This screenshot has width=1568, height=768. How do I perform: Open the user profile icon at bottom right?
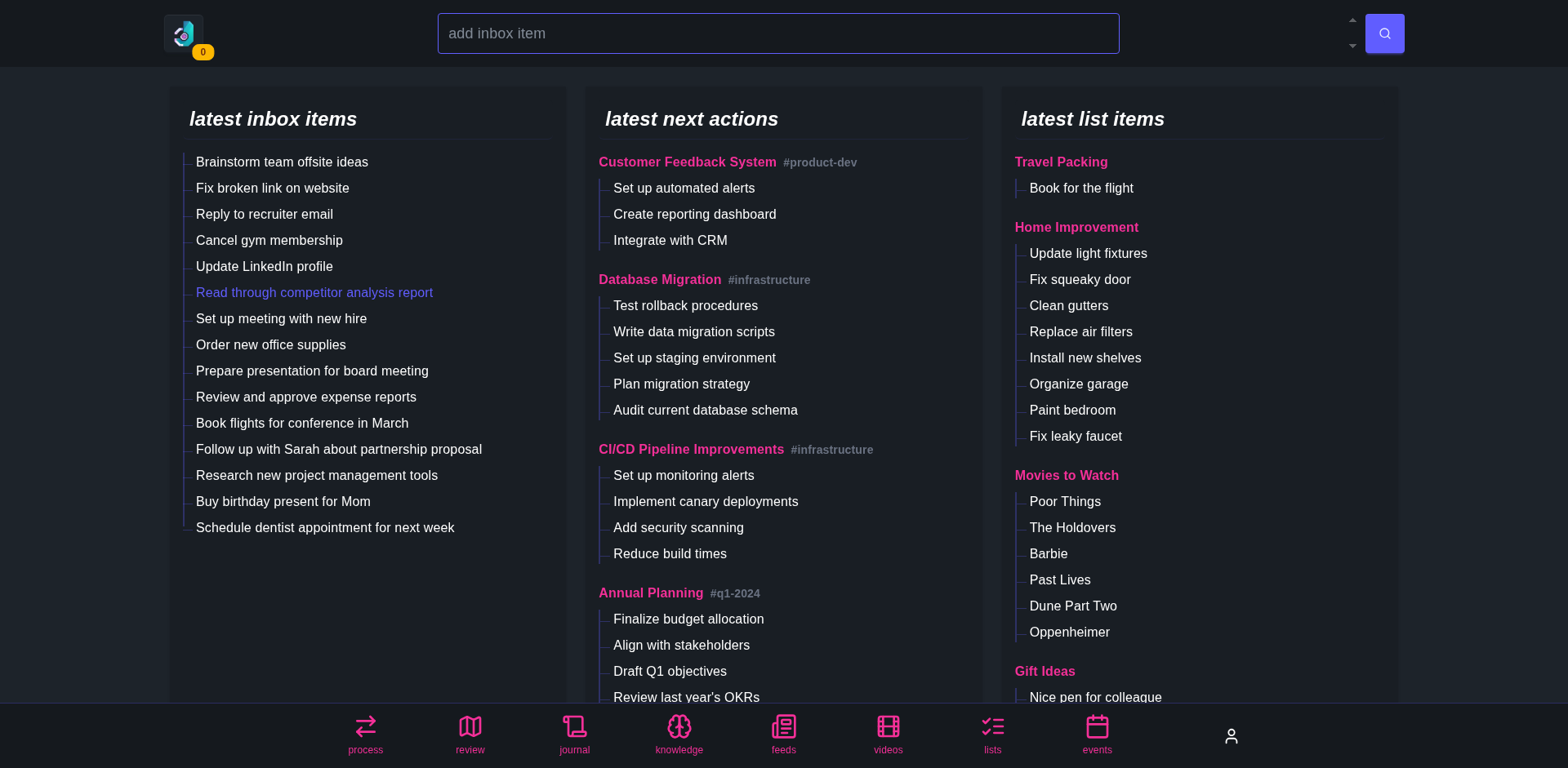pyautogui.click(x=1232, y=735)
